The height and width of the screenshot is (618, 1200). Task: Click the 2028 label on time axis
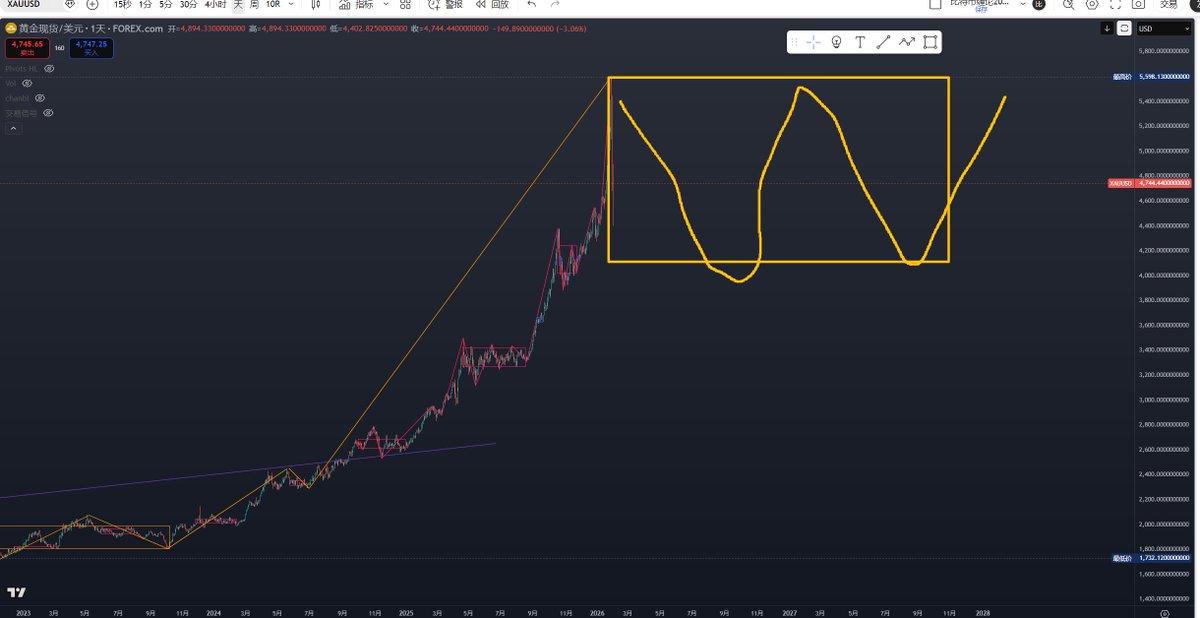click(x=983, y=611)
